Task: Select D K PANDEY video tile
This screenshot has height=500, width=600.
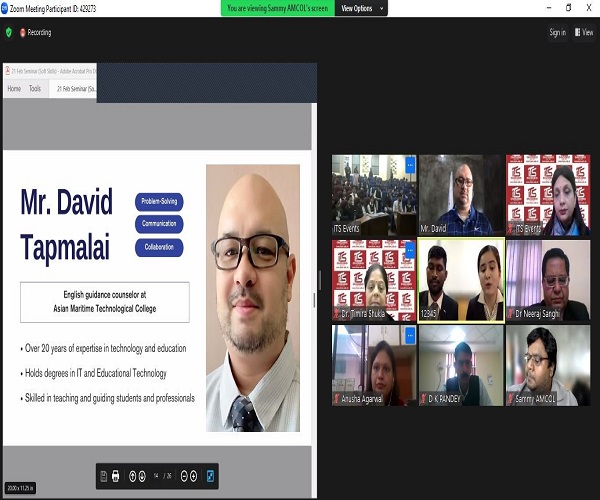Action: coord(461,365)
